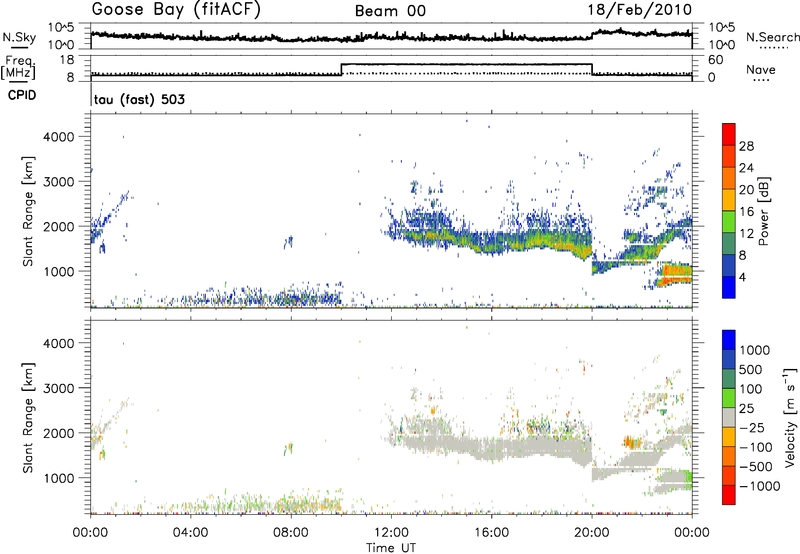Select the blue velocity swatch between 1000 and 500
The height and width of the screenshot is (554, 800).
(729, 359)
